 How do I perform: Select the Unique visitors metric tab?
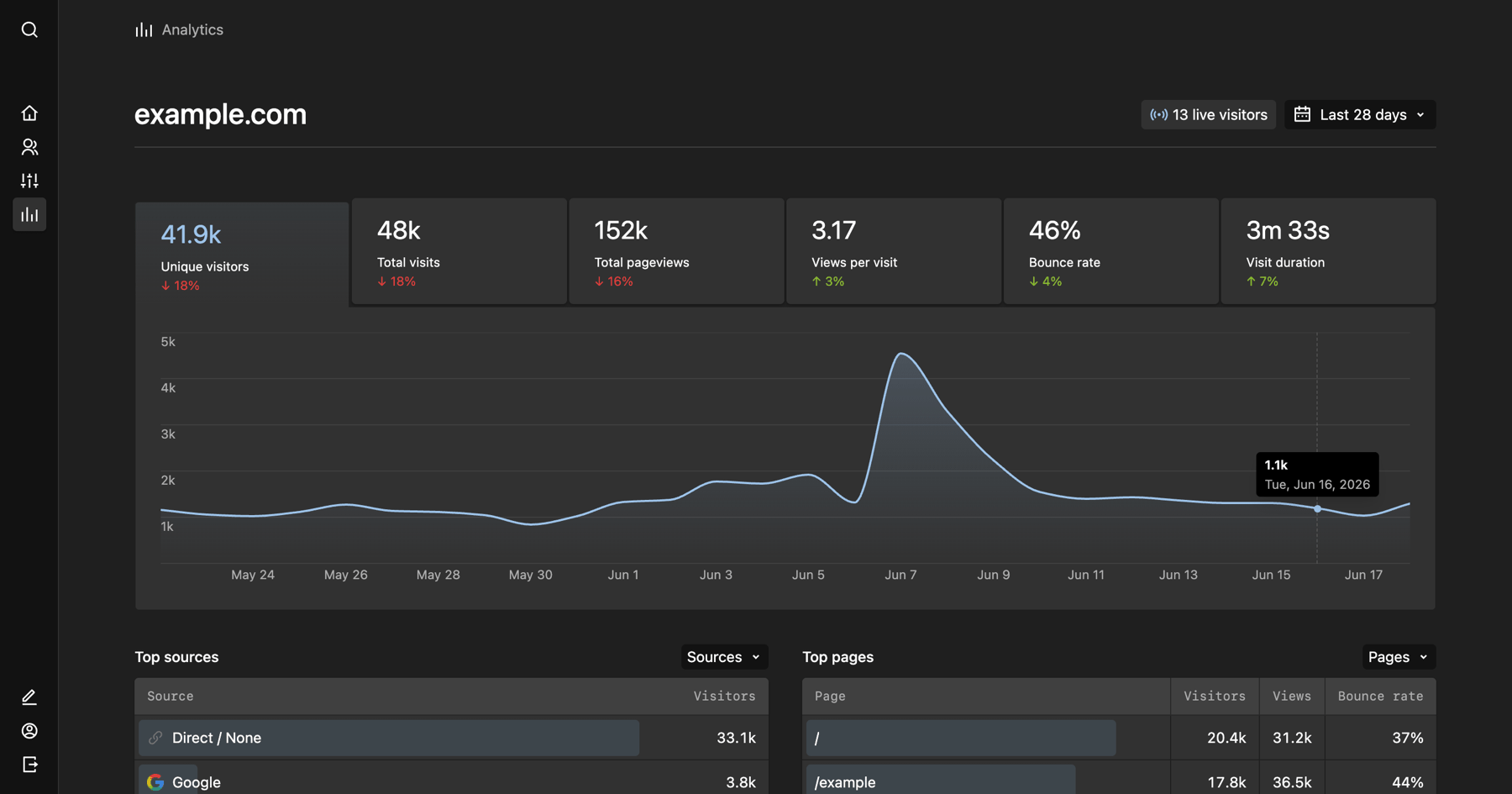click(242, 254)
